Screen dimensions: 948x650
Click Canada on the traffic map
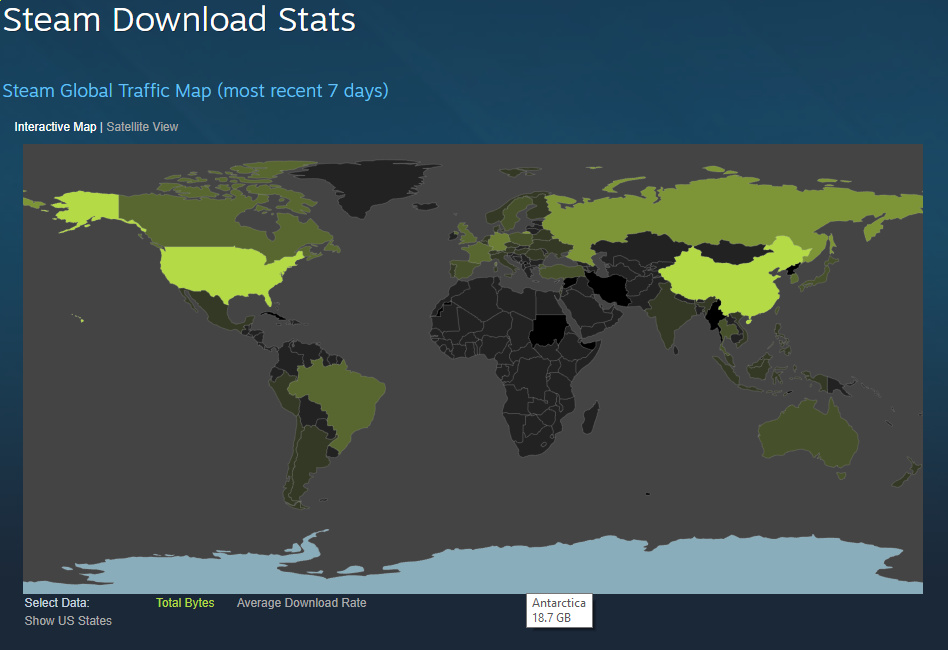click(x=200, y=221)
